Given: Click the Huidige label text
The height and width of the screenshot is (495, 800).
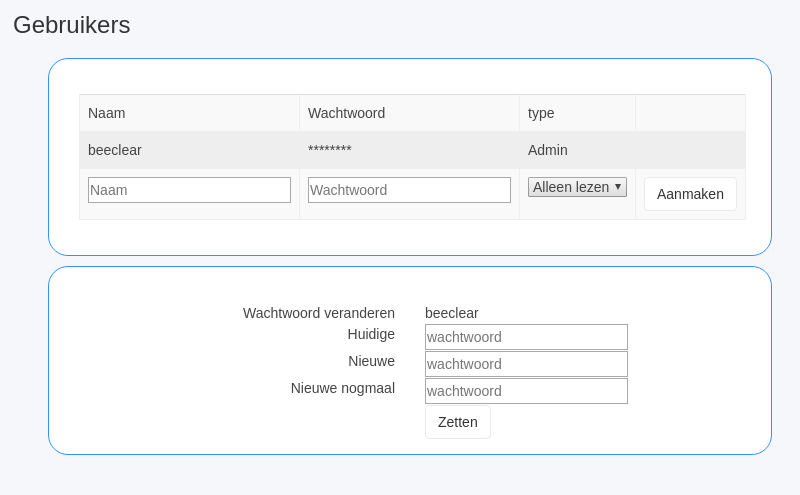Looking at the screenshot, I should 371,334.
